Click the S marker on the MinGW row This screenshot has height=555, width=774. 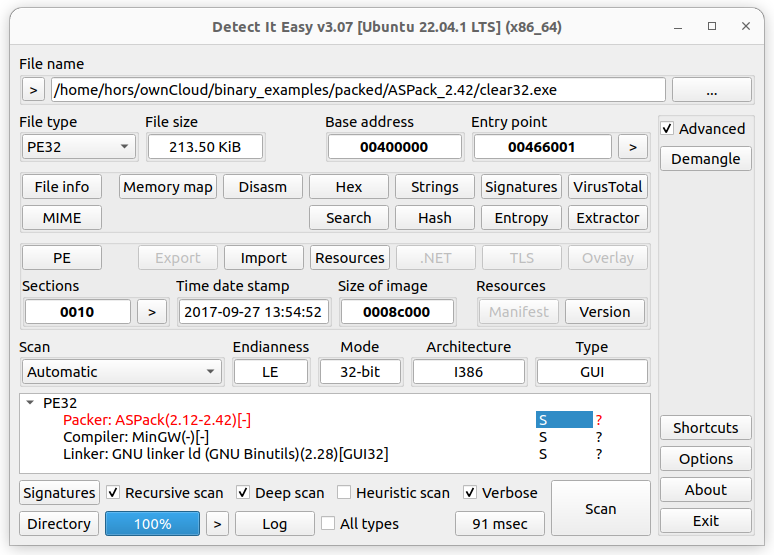[543, 437]
